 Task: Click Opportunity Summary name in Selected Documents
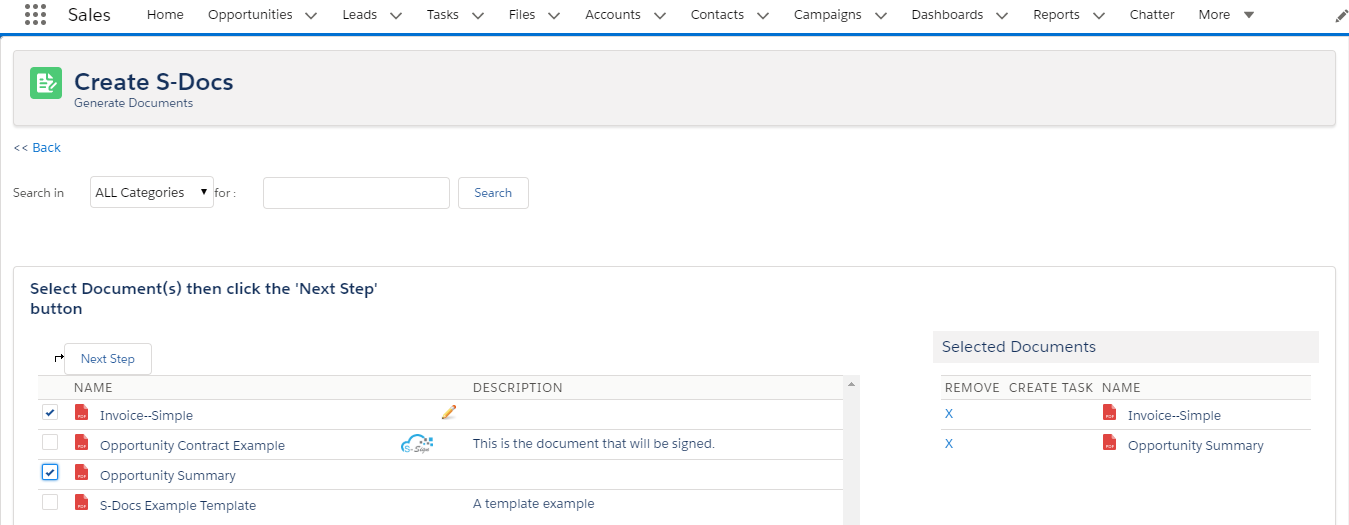tap(1196, 446)
